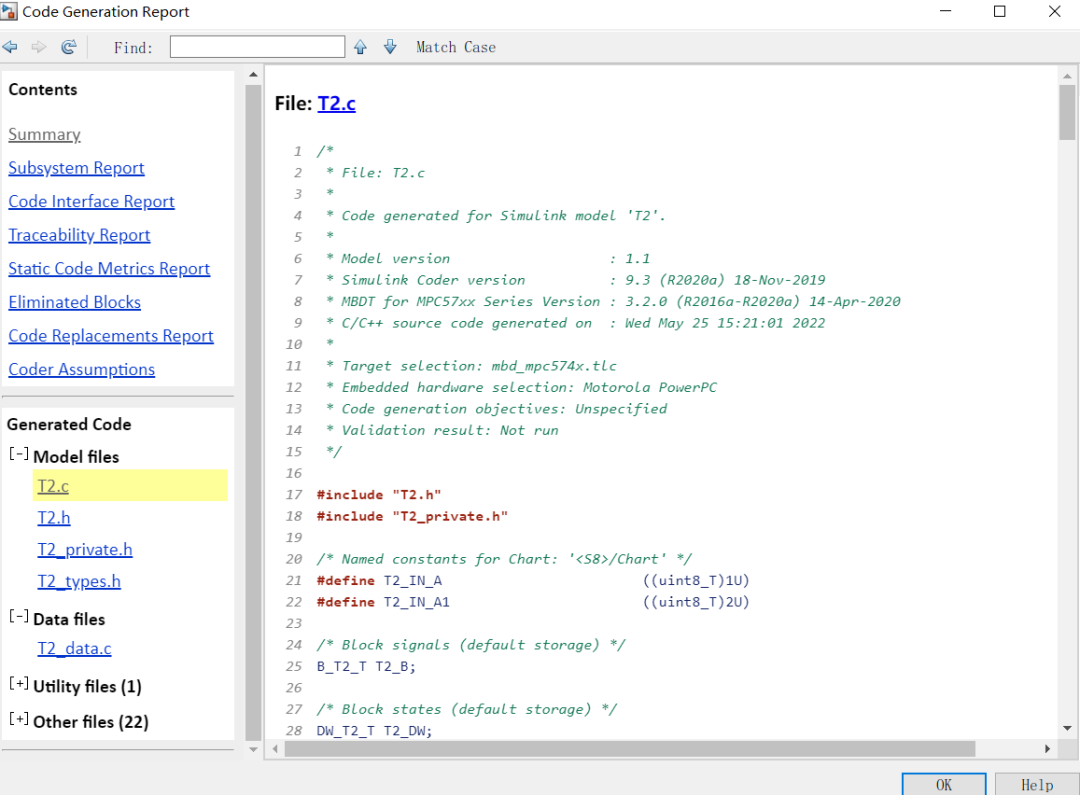
Task: Click the Contents heading
Action: [x=43, y=90]
